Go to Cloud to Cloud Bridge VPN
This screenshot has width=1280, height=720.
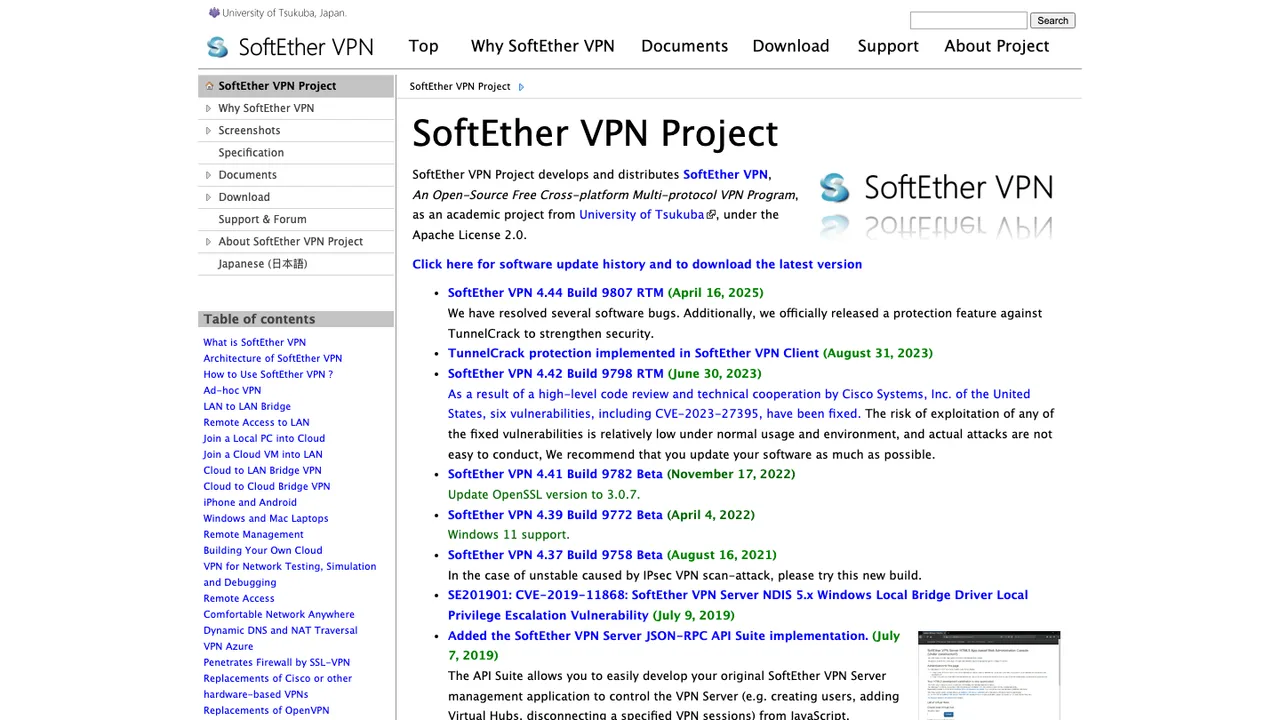[x=267, y=486]
